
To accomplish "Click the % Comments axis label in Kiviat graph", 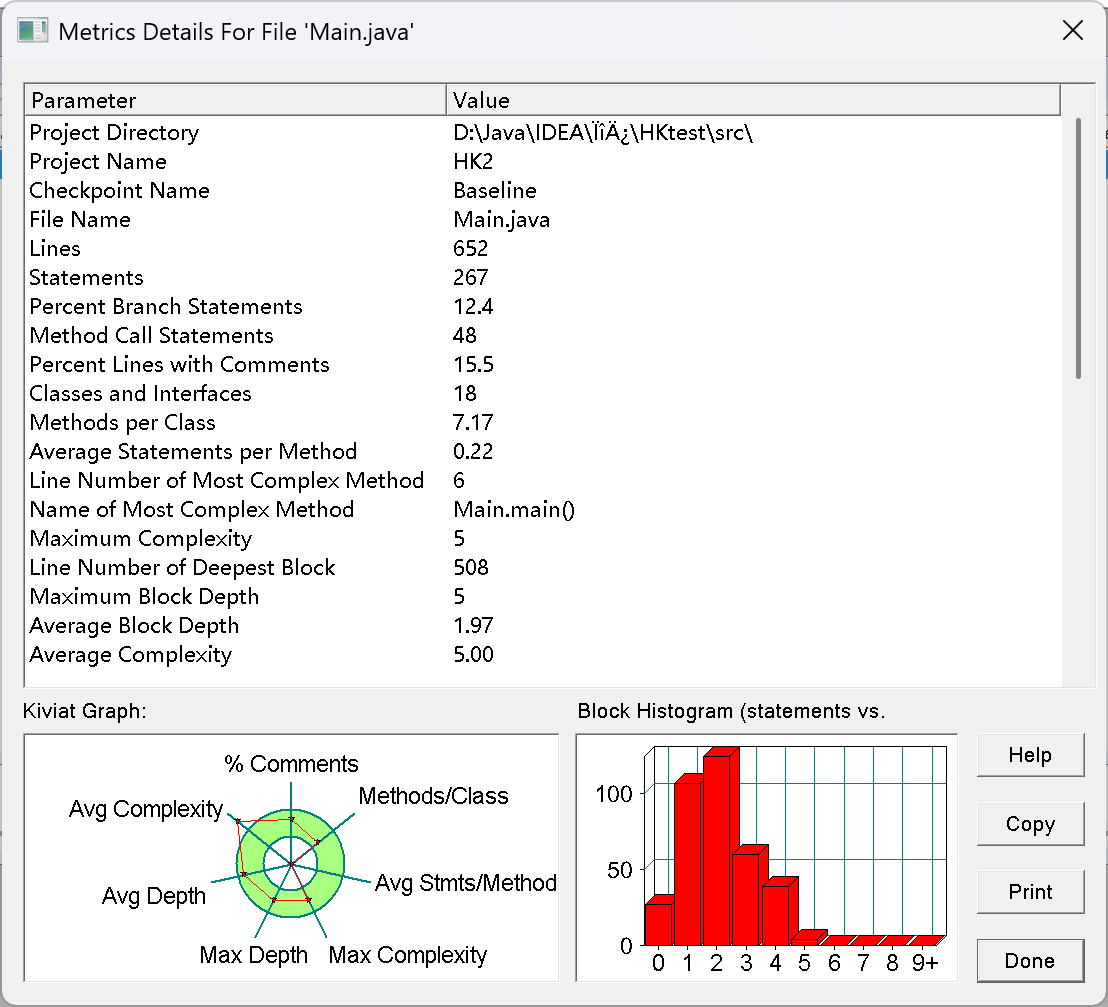I will [291, 764].
